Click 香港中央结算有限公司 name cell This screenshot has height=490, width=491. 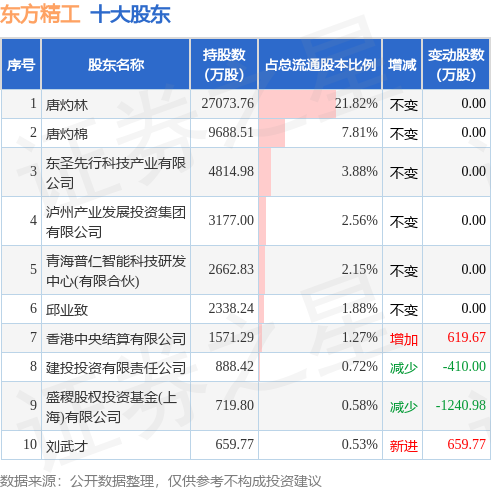coord(116,339)
